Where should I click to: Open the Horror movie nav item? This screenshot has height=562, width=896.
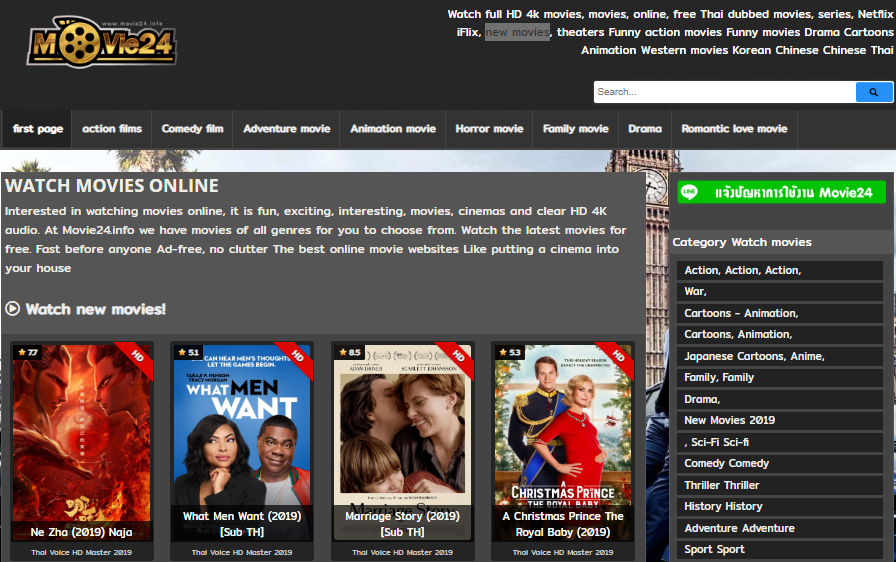coord(489,129)
